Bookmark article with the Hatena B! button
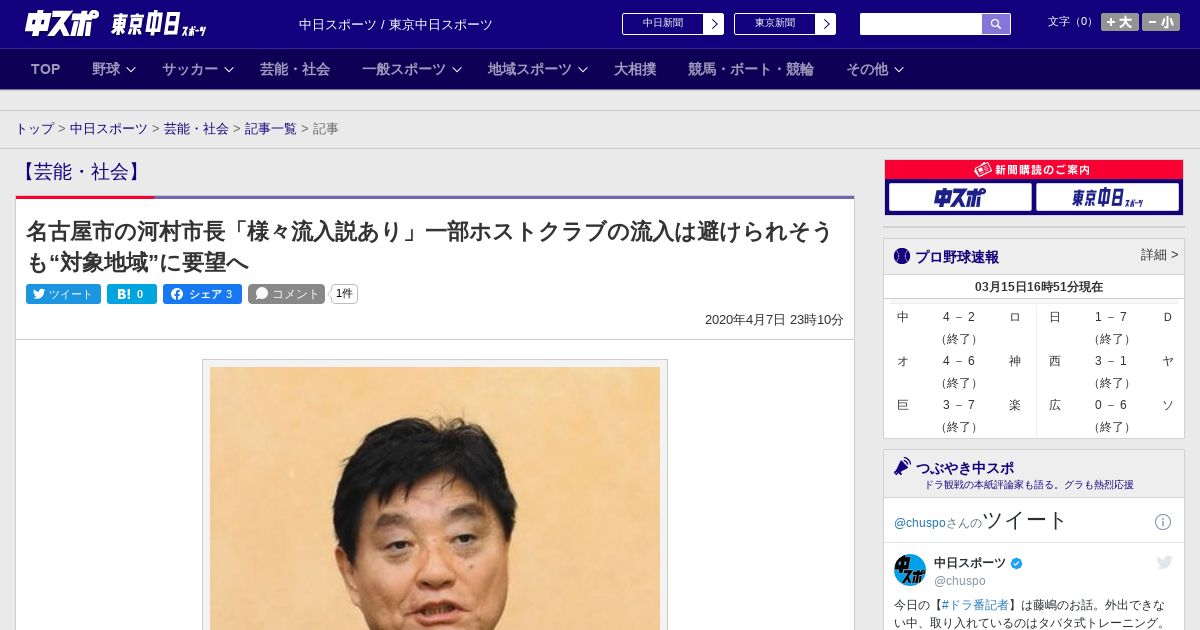This screenshot has width=1200, height=630. pyautogui.click(x=132, y=294)
